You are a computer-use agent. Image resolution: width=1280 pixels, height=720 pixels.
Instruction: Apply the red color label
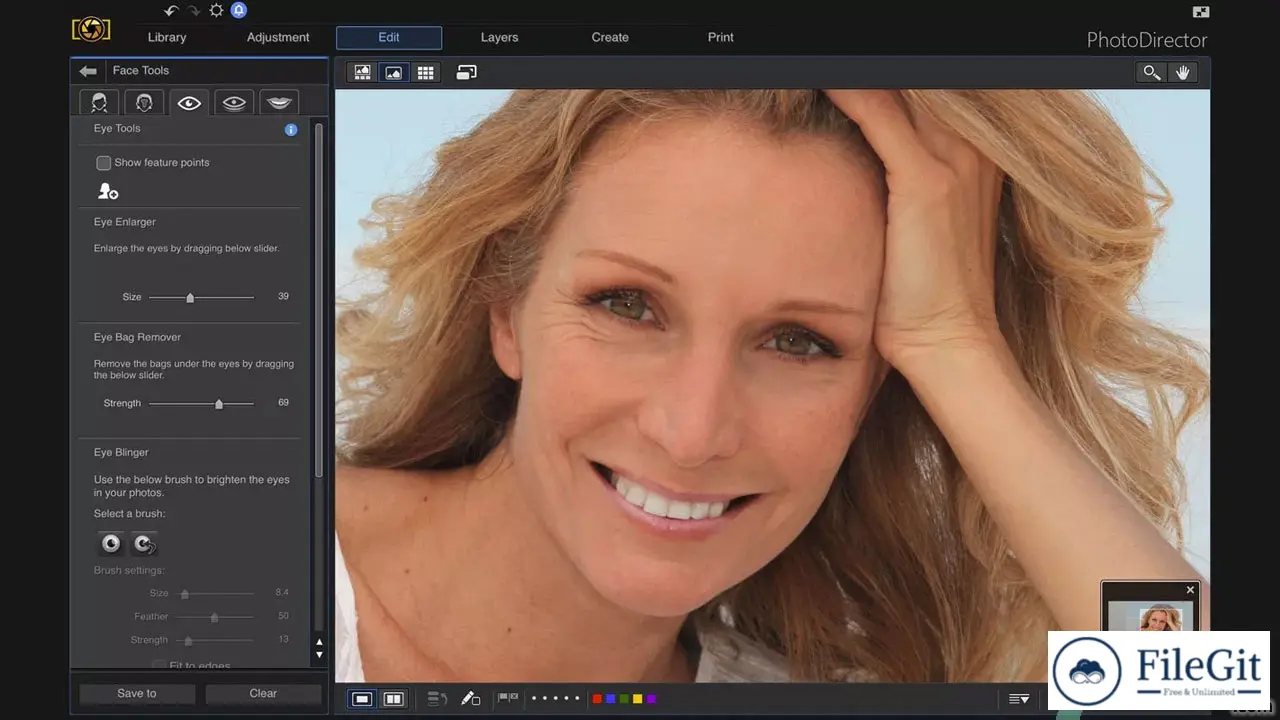coord(597,699)
